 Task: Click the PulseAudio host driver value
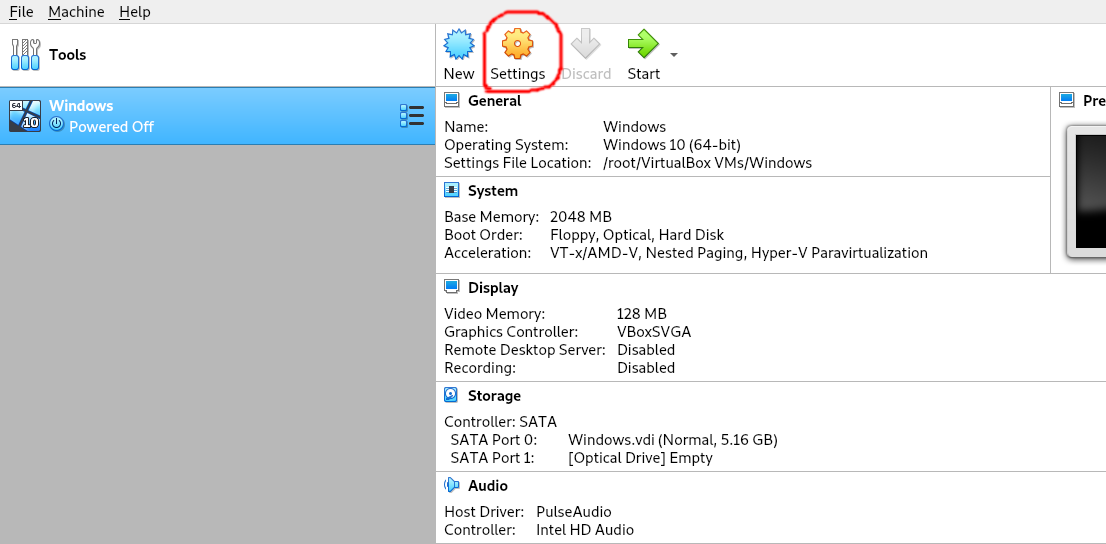click(x=573, y=512)
